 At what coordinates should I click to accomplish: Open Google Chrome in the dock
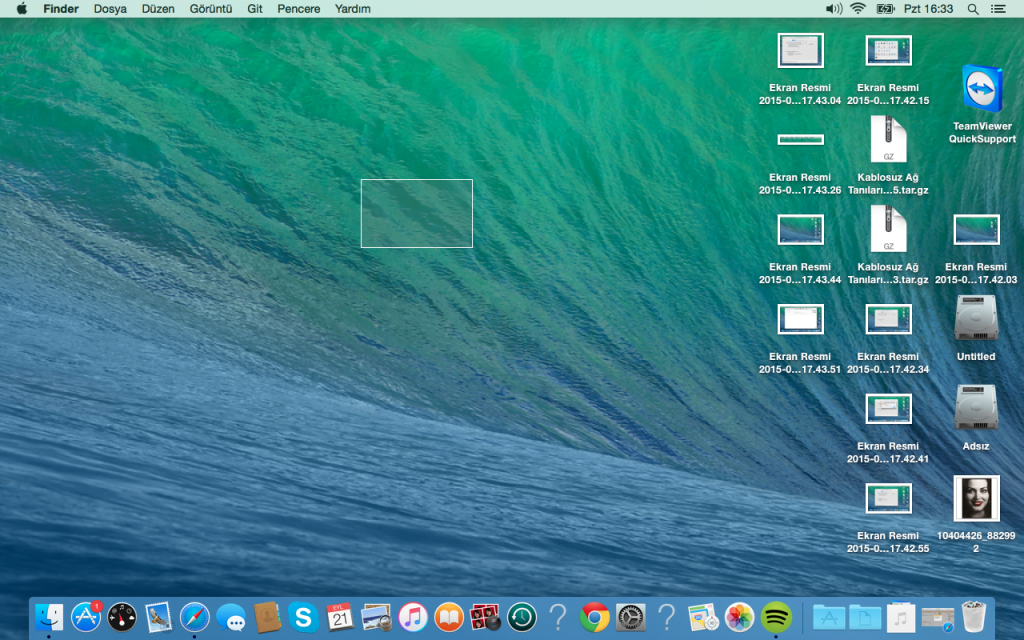tap(594, 617)
